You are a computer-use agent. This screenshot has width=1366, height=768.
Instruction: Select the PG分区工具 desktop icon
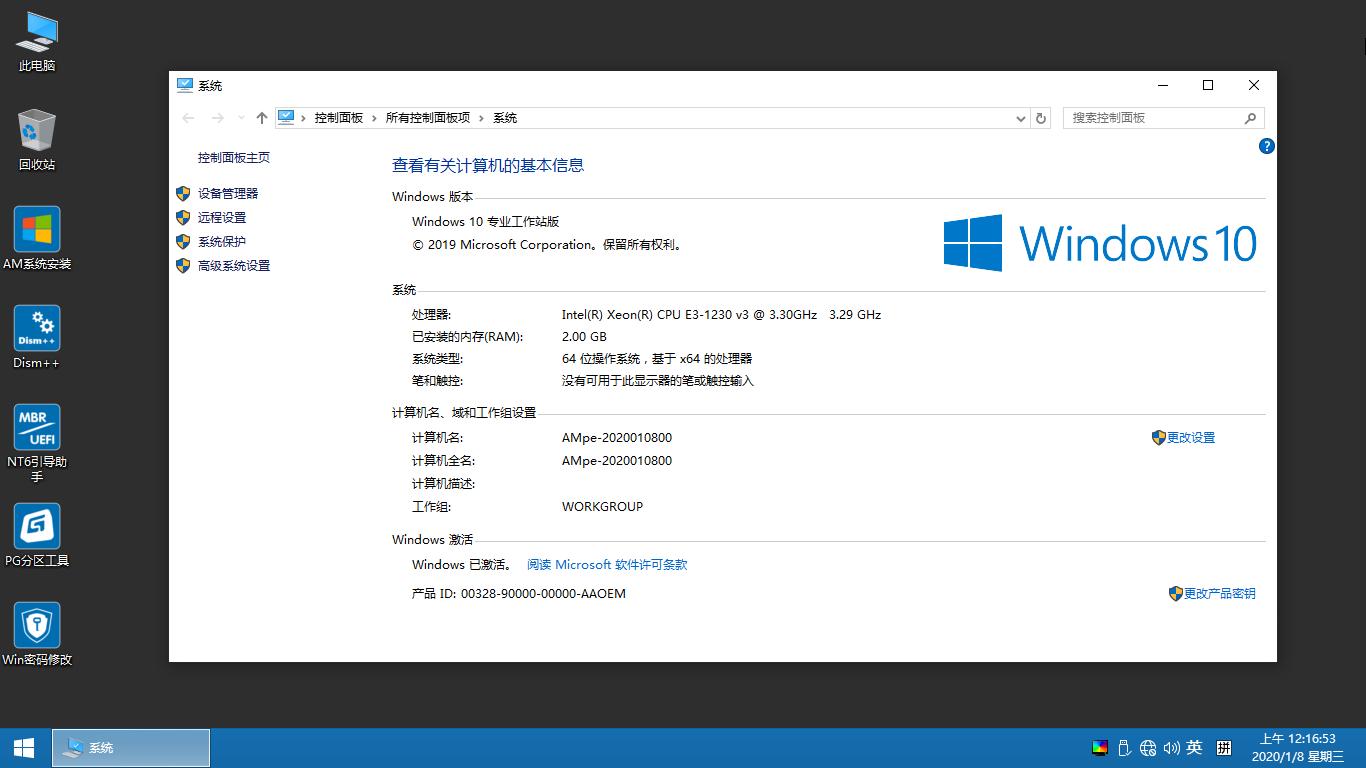[x=37, y=535]
